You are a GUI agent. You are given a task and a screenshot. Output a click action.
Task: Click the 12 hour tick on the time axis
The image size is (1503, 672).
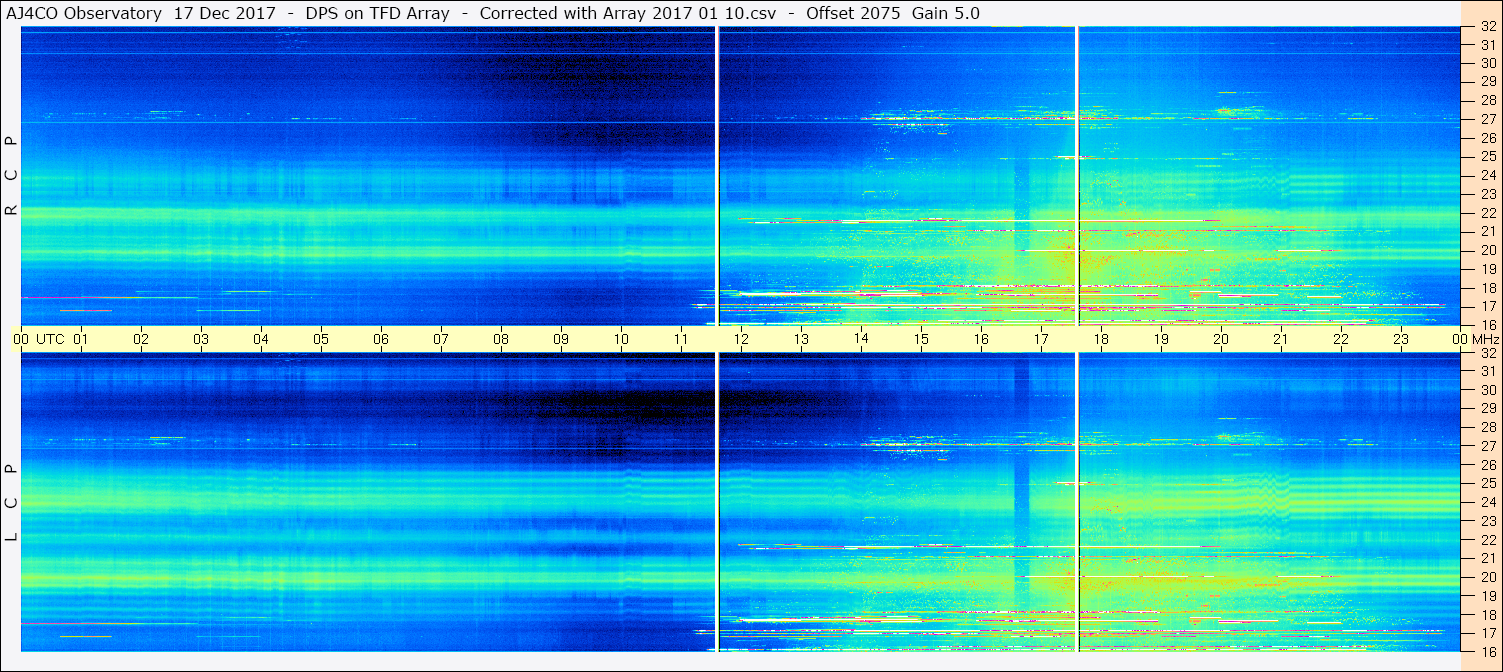pyautogui.click(x=741, y=339)
